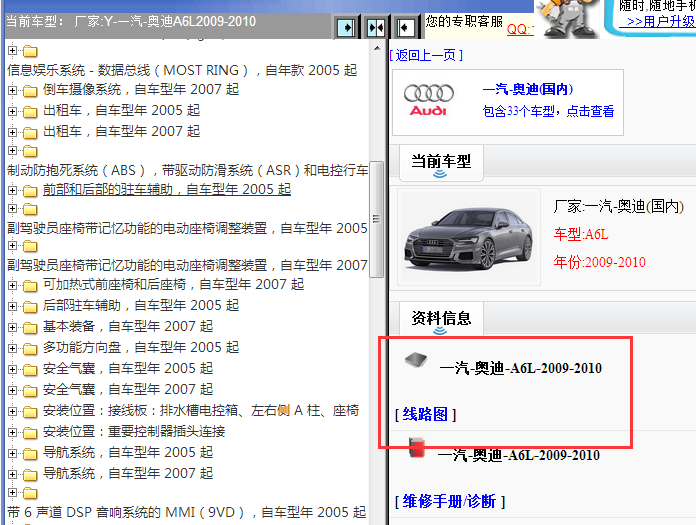The height and width of the screenshot is (525, 696).
Task: Select 安装位置：重要控制器插头连接 row
Action: [134, 431]
